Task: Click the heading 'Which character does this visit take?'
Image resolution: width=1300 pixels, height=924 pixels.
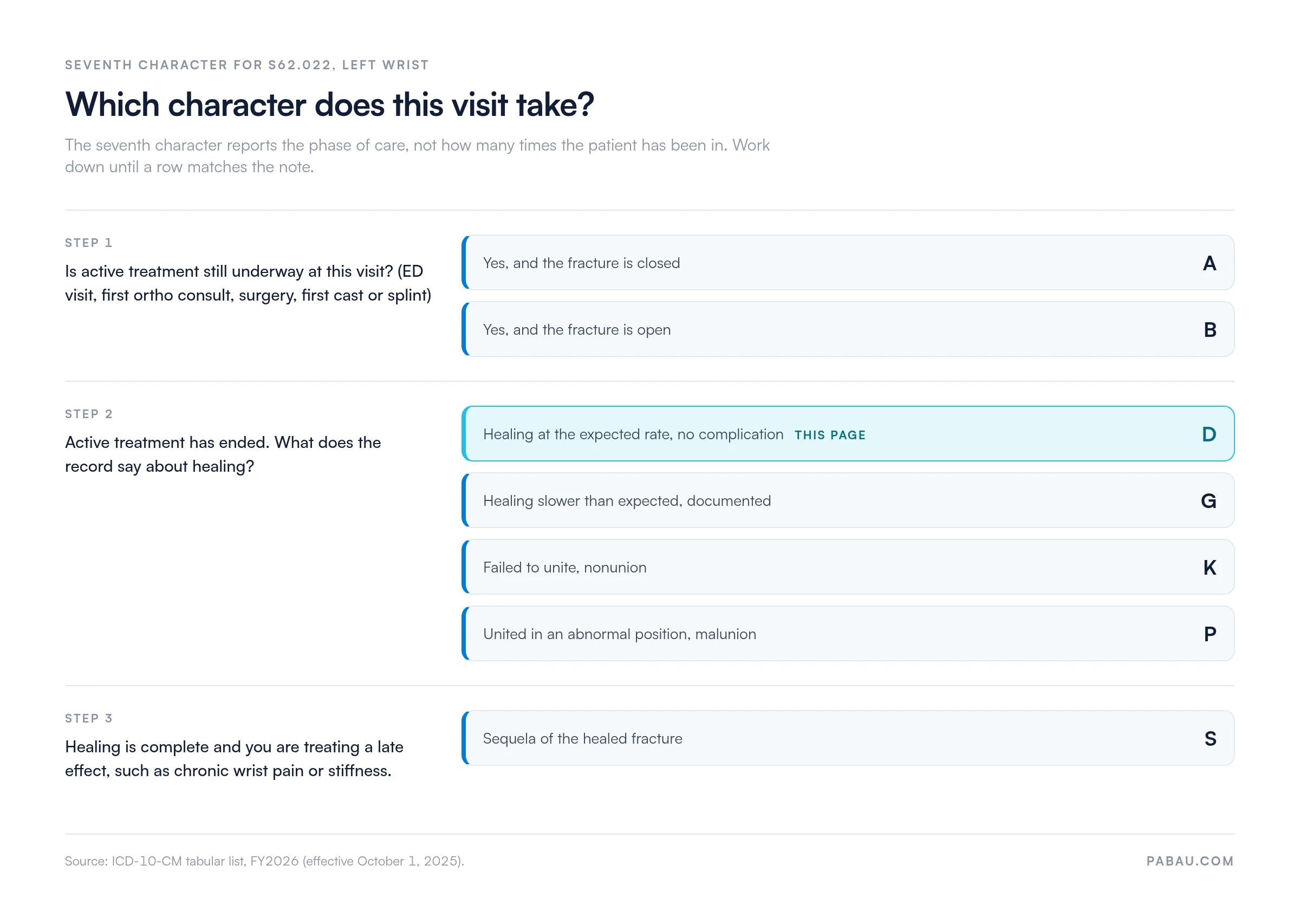Action: click(x=329, y=105)
